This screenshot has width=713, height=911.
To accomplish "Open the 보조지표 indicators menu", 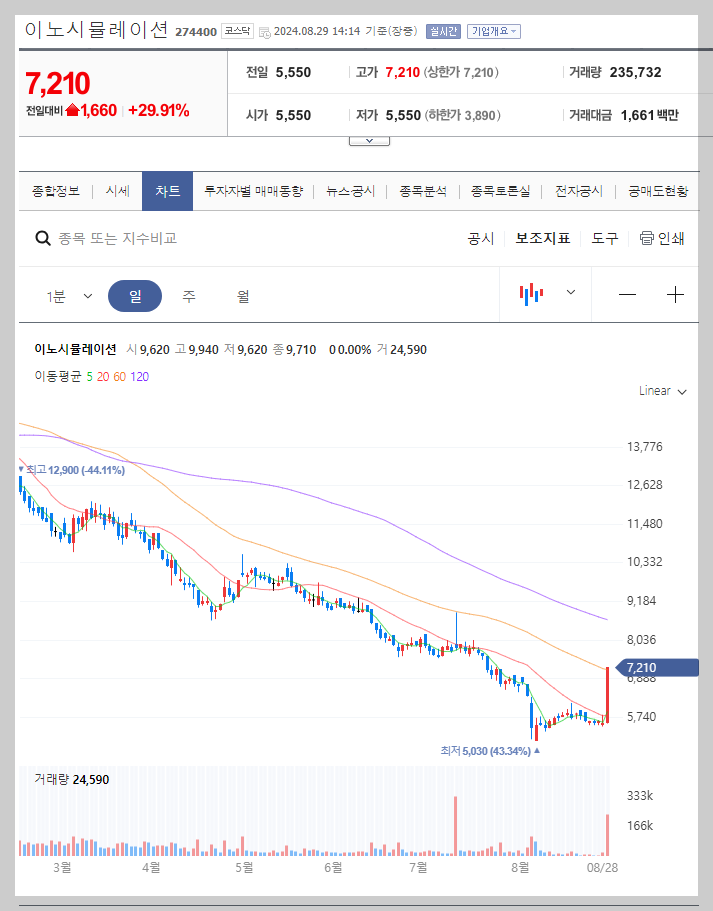I will click(542, 239).
